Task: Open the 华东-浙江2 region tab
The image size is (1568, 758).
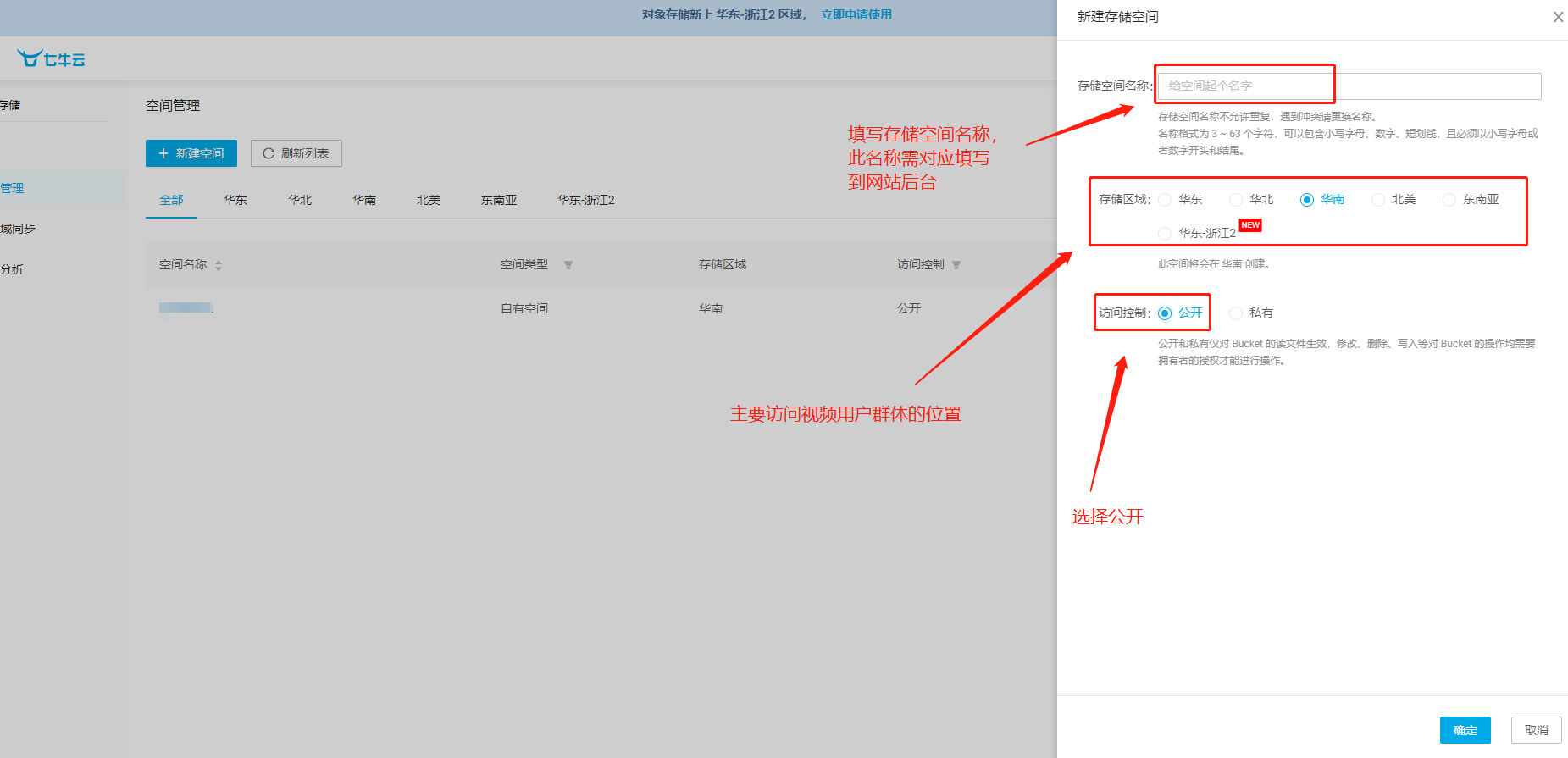Action: click(x=585, y=200)
